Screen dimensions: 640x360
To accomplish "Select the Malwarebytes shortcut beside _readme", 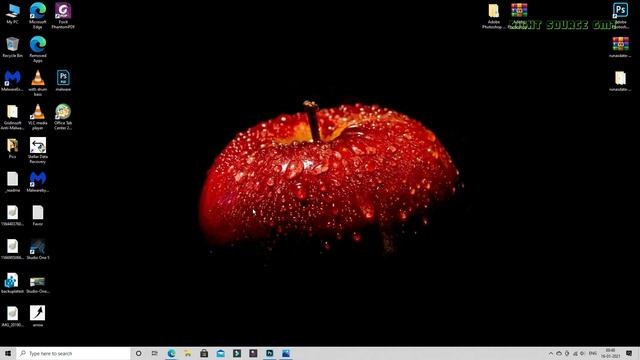I will 38,182.
